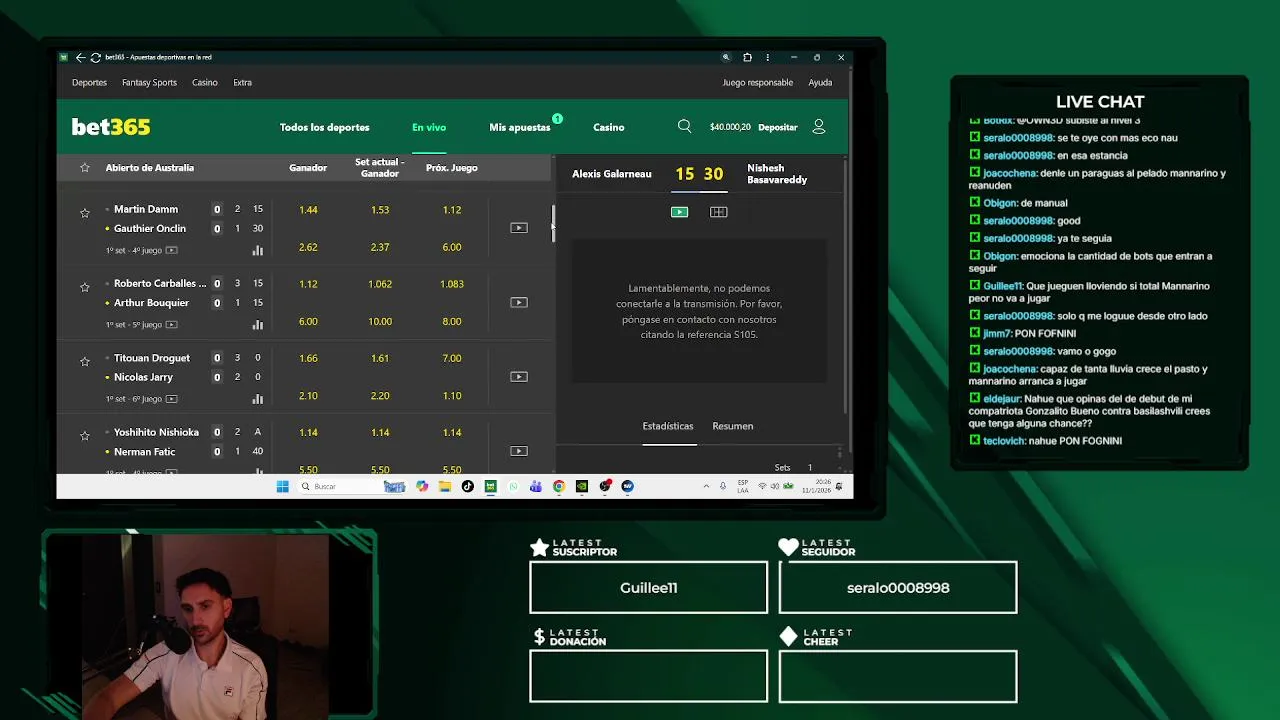The image size is (1280, 720).
Task: Show hidden tray icons chevron
Action: (706, 487)
